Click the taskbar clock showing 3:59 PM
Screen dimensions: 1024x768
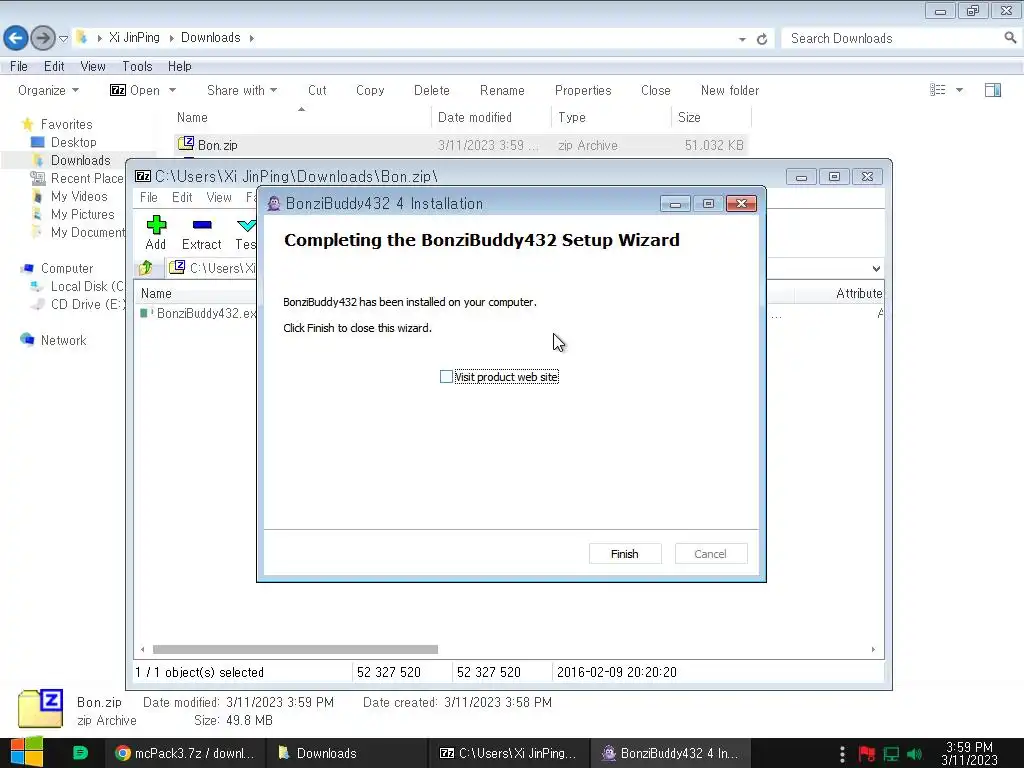click(x=969, y=753)
